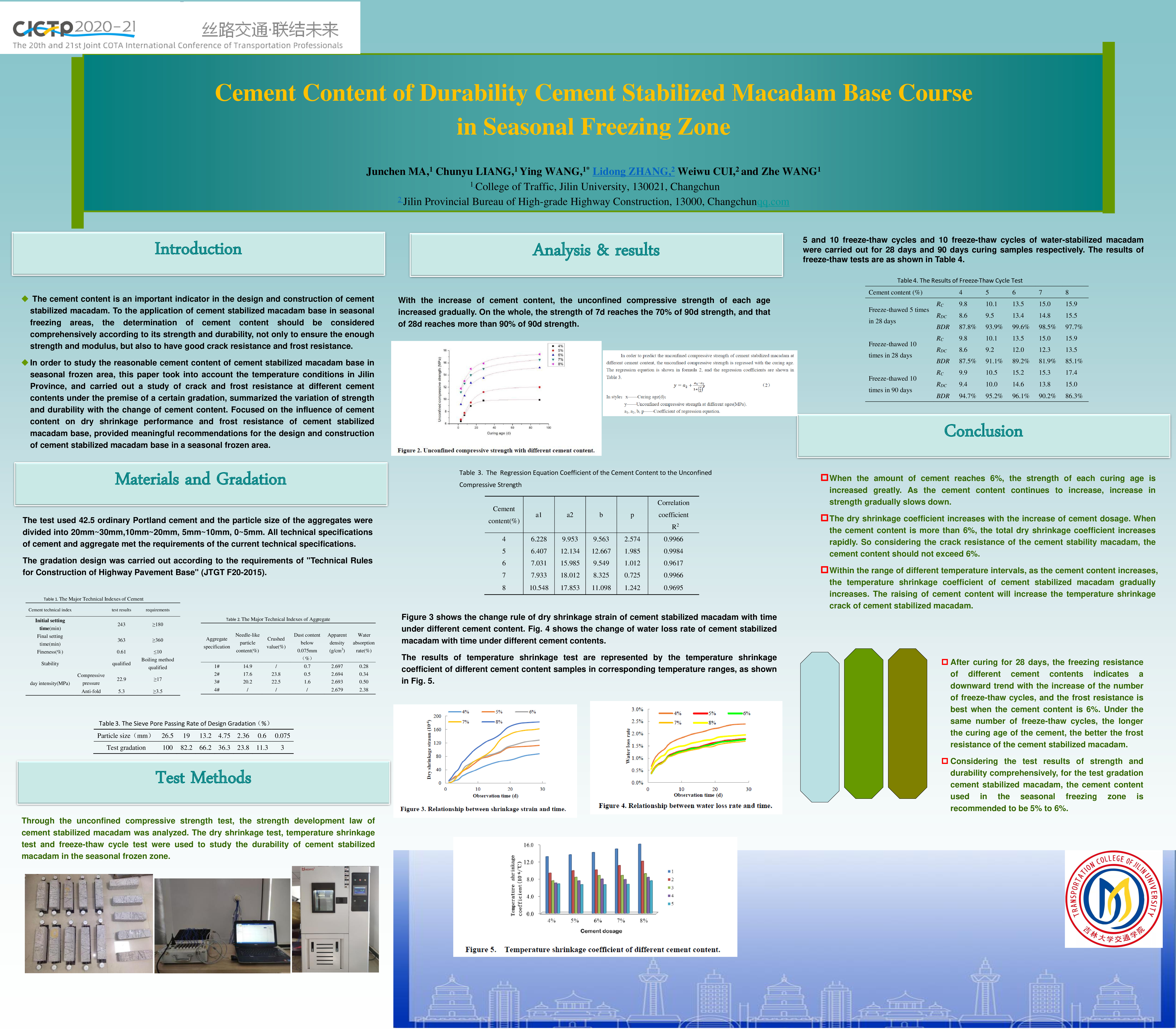Click red square bullet before 'The dry shrinkage coefficient'
This screenshot has height=1029, width=1176.
point(824,518)
